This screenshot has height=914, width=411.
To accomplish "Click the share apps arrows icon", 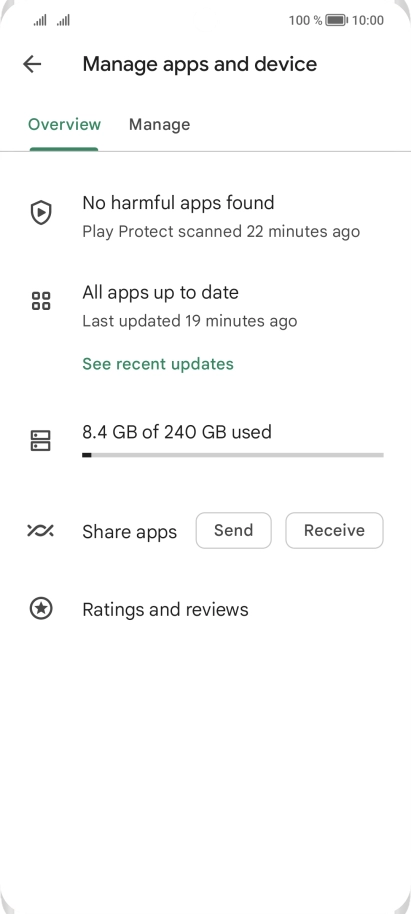I will 41,530.
